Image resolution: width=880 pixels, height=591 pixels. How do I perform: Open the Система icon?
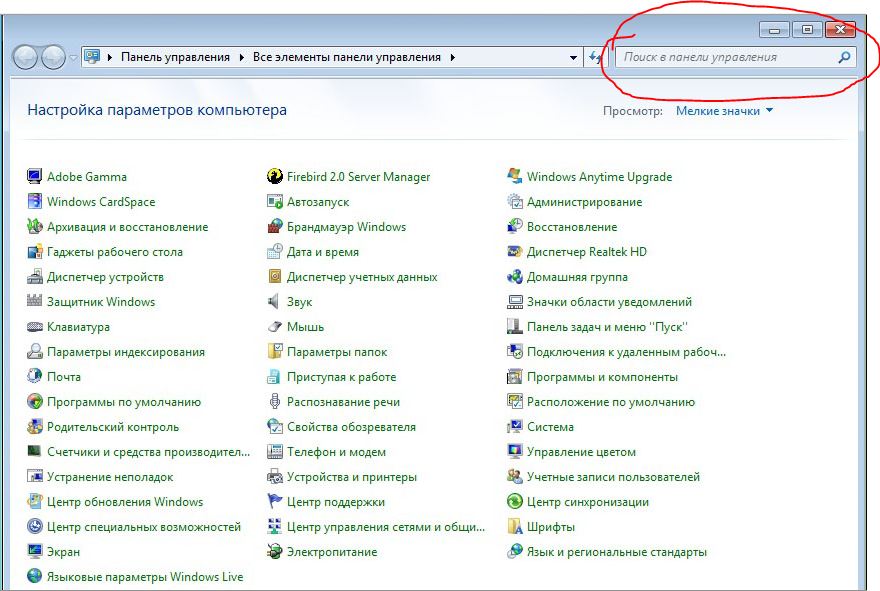pyautogui.click(x=515, y=427)
